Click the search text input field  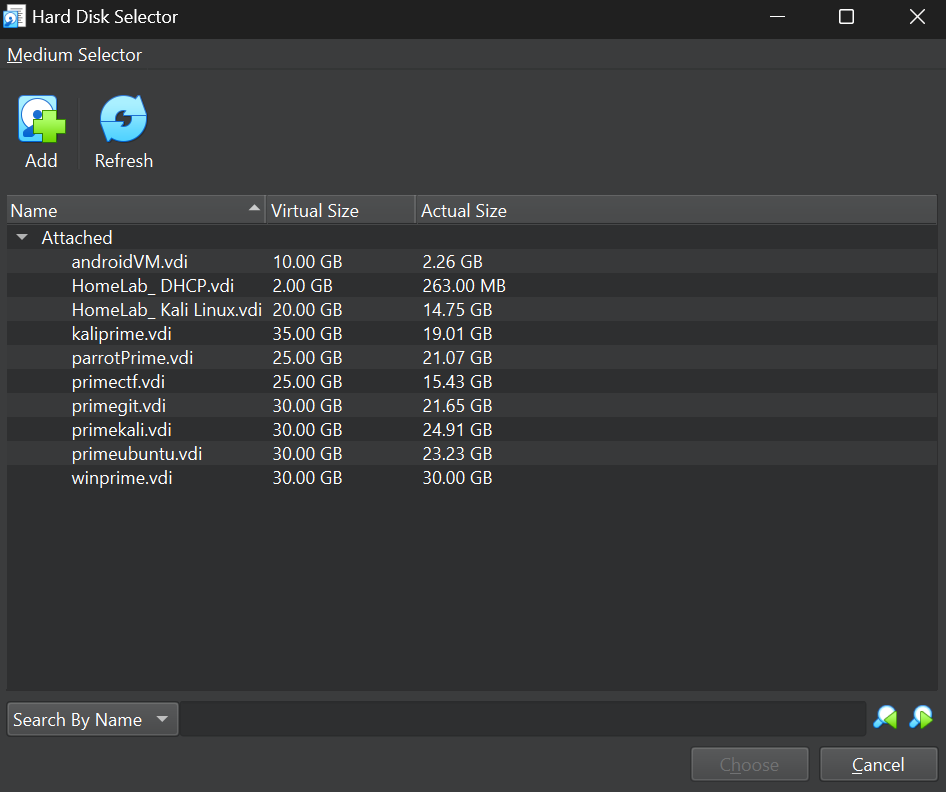[523, 719]
